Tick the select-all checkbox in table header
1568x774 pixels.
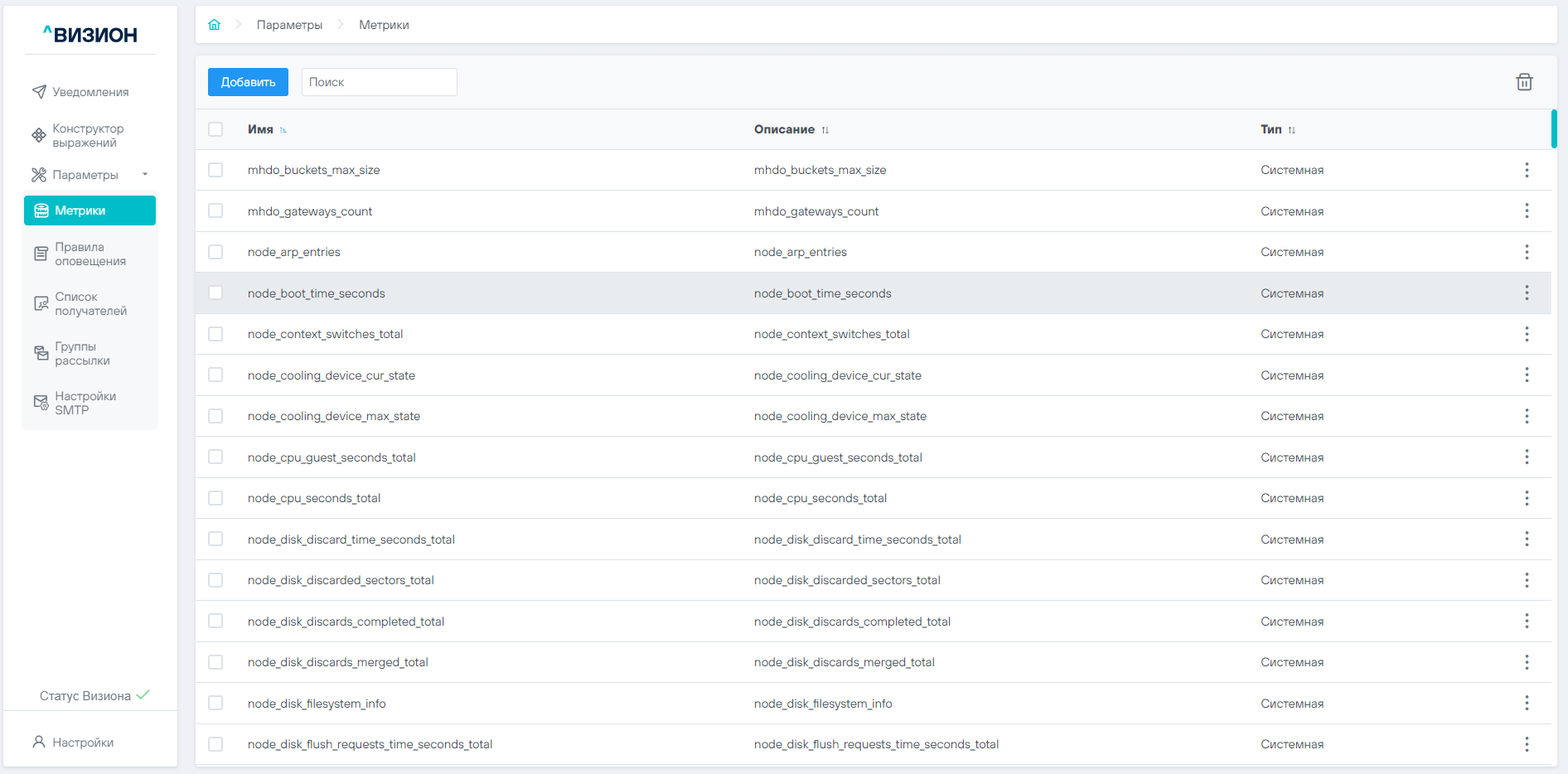pos(215,129)
